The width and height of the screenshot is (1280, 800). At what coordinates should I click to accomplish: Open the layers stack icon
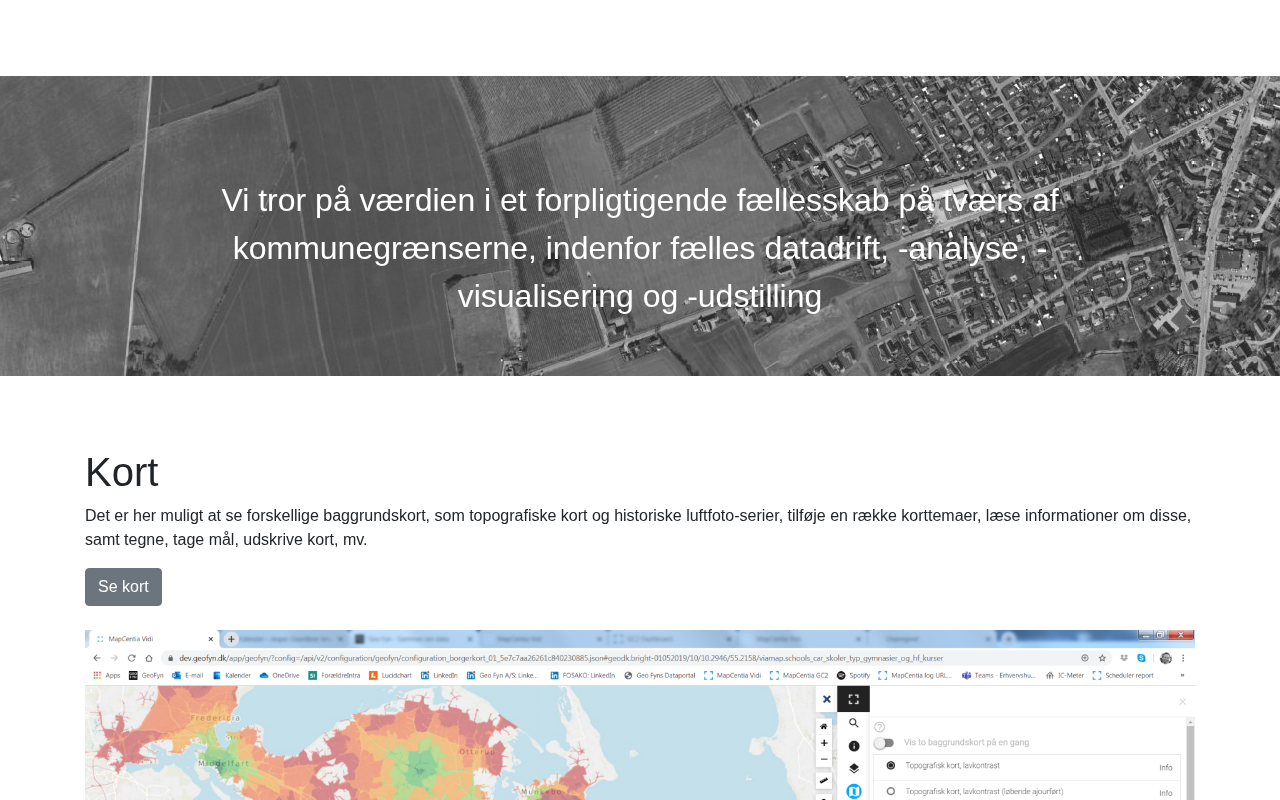coord(853,769)
